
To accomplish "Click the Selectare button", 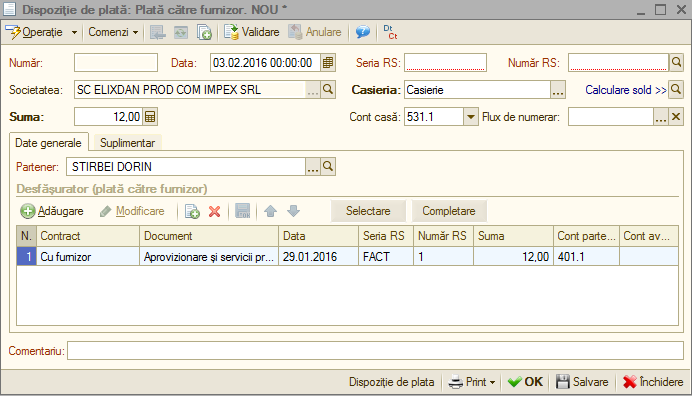I will coord(368,211).
